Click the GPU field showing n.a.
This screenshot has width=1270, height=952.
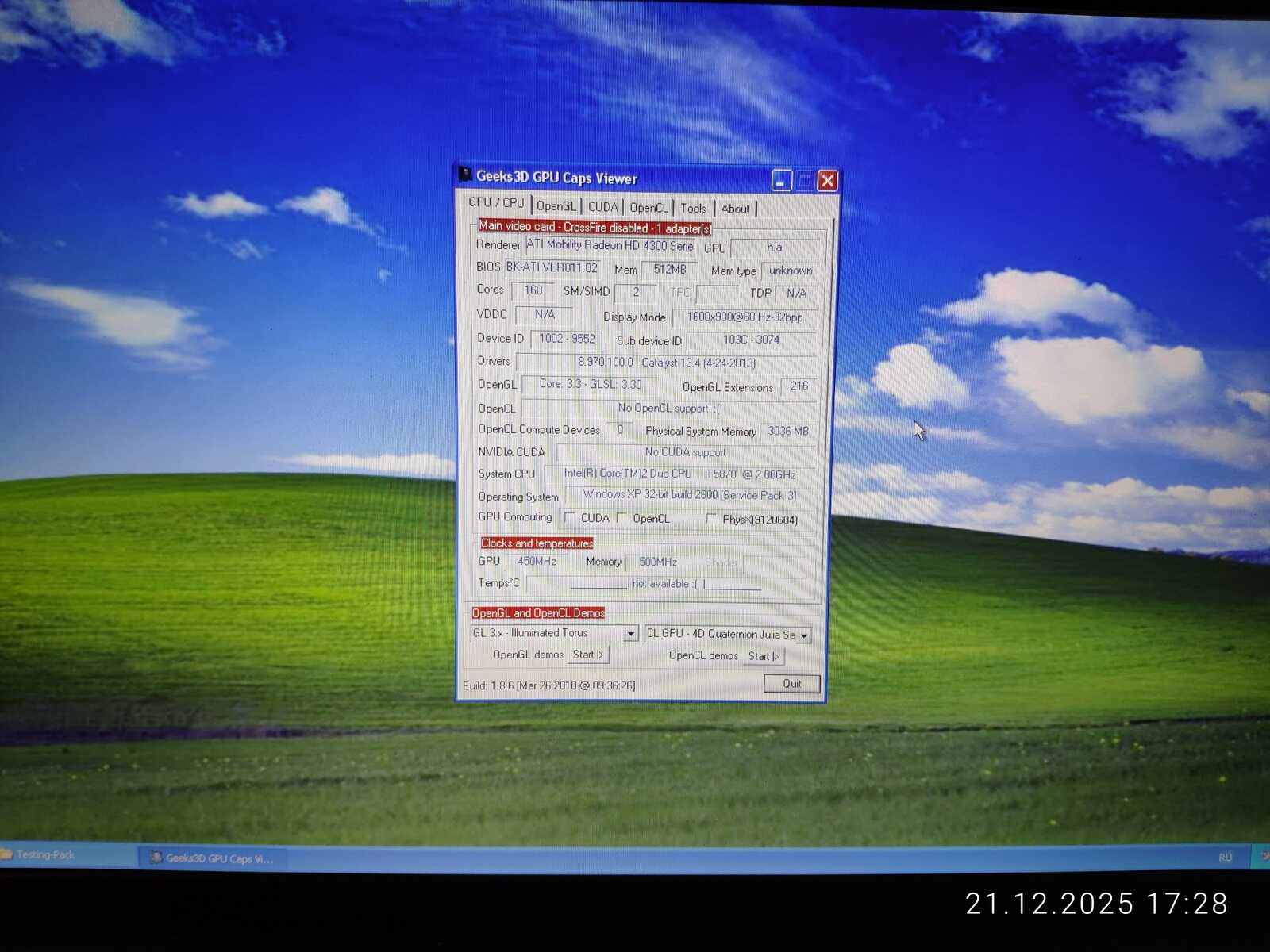[x=774, y=248]
